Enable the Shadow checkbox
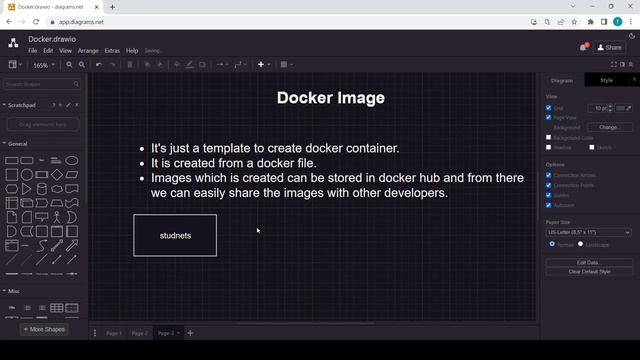This screenshot has width=640, height=360. coord(549,147)
